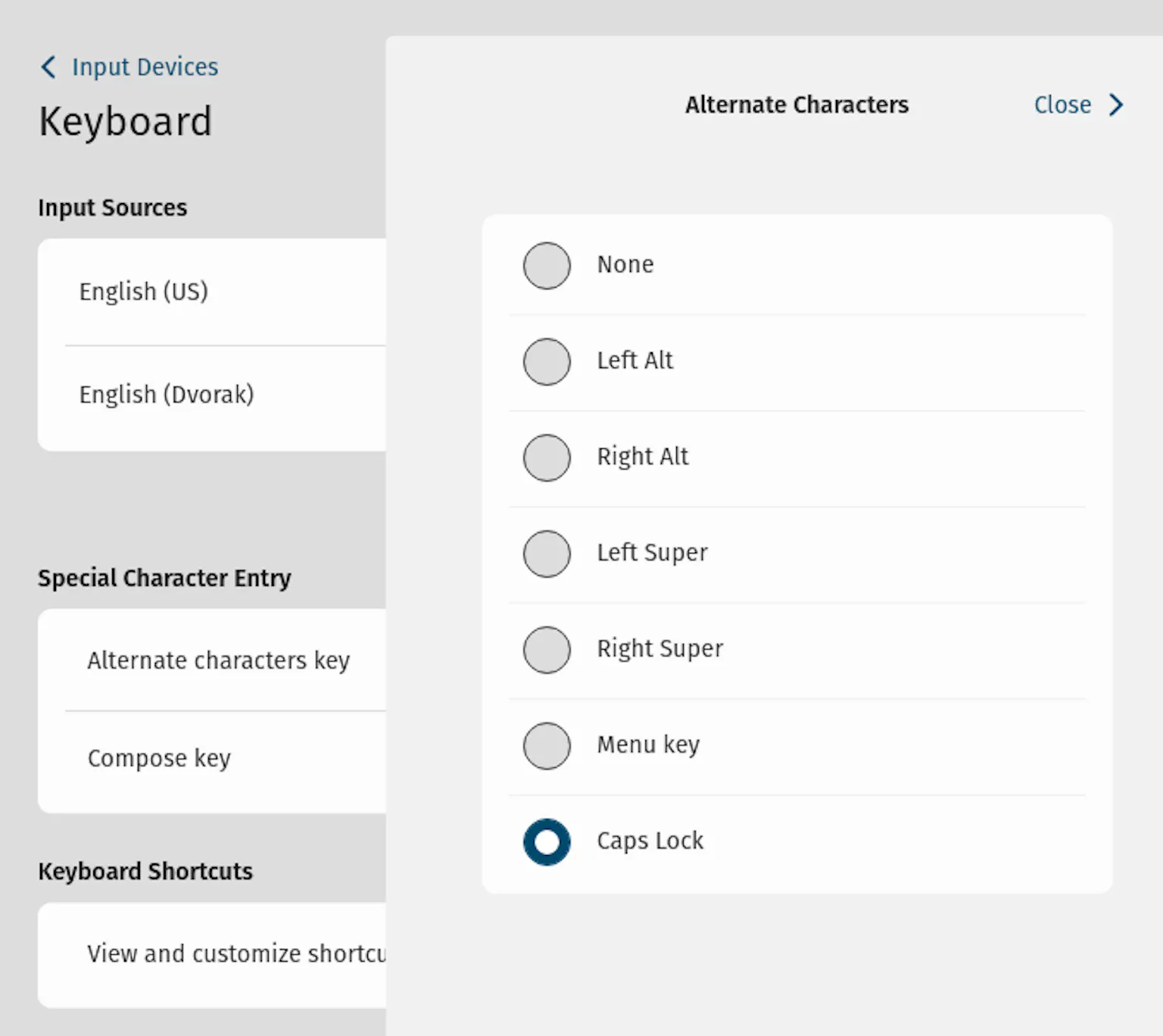Click the Menu key option label
The width and height of the screenshot is (1163, 1036).
pyautogui.click(x=648, y=745)
